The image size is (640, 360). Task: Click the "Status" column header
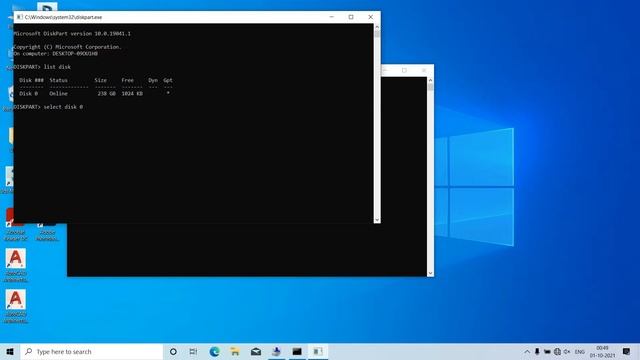58,80
